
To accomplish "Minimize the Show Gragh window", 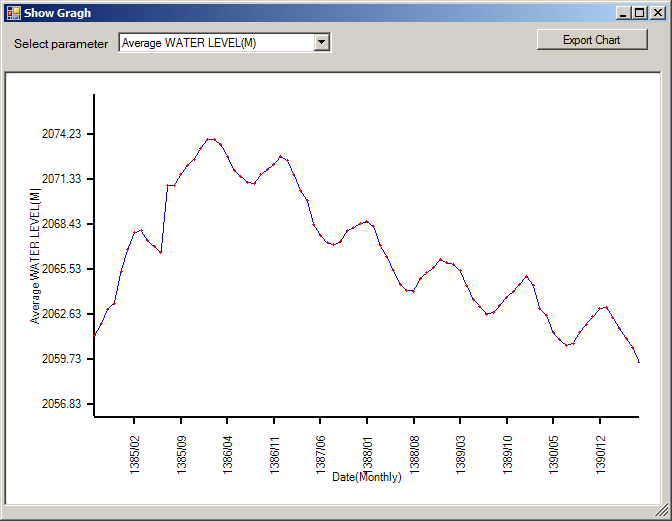I will [x=624, y=13].
